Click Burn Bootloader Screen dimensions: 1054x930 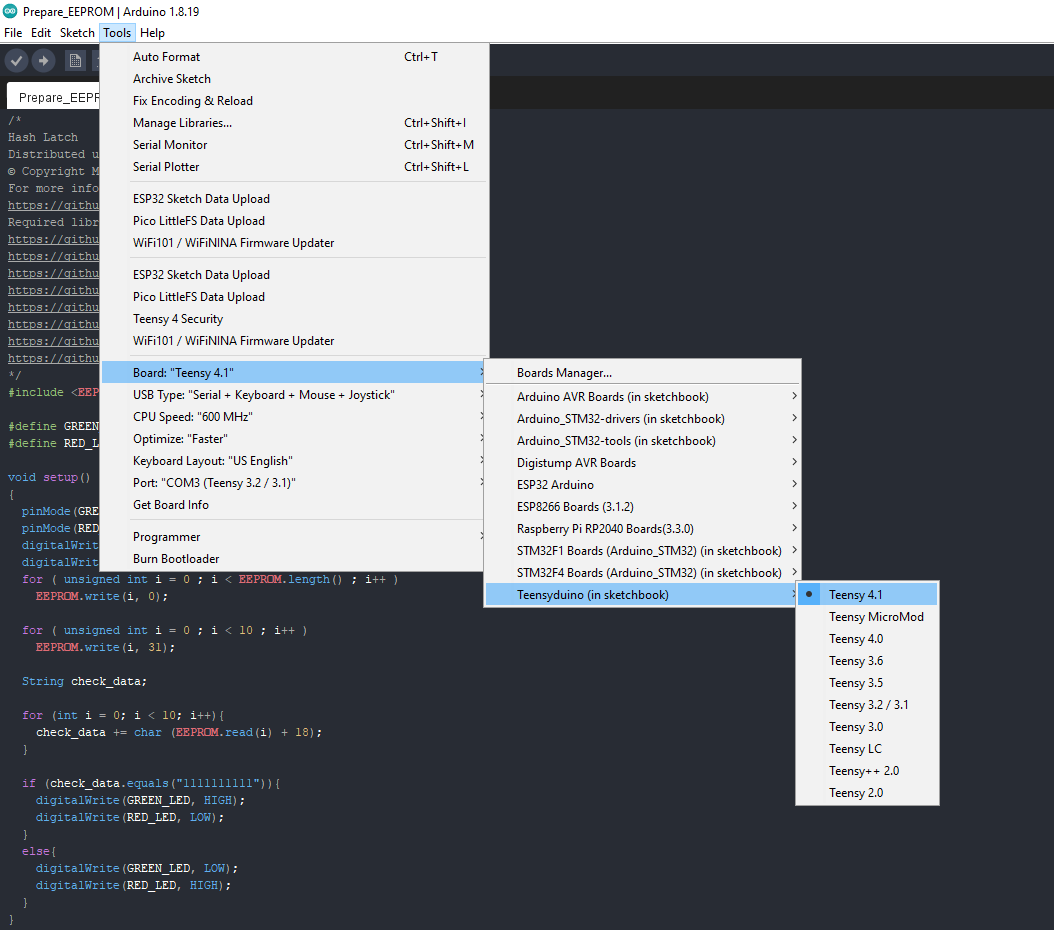coord(294,559)
